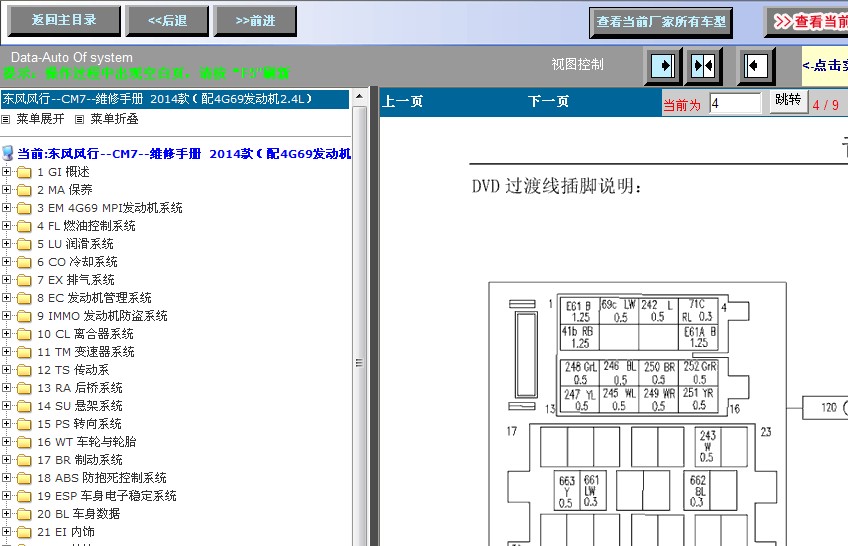This screenshot has width=848, height=546.
Task: Click folder icon of 11 TM 变速器系统
Action: click(x=24, y=352)
